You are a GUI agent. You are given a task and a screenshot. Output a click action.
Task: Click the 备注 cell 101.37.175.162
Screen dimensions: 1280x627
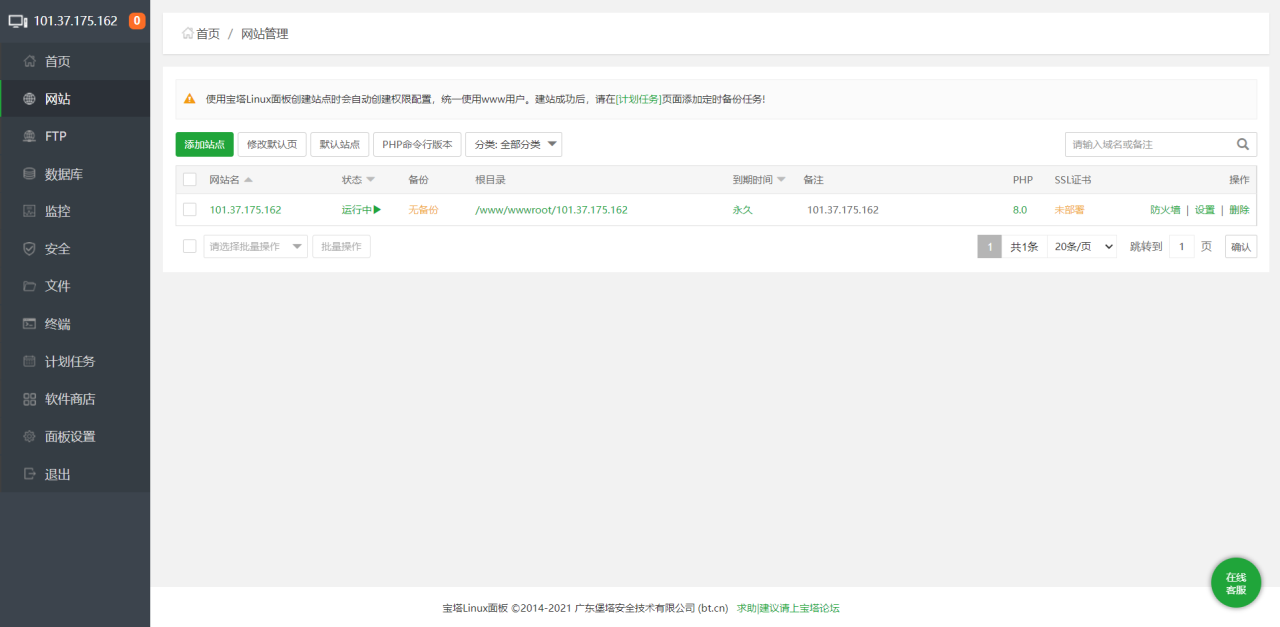(x=843, y=210)
